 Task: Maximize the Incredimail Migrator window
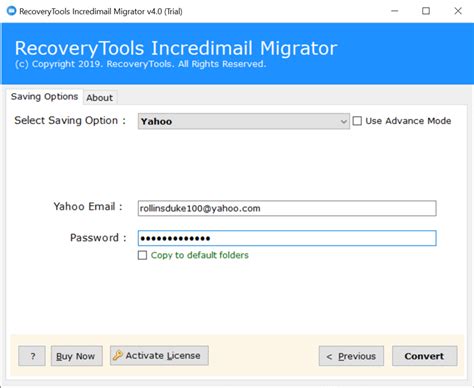(x=426, y=11)
